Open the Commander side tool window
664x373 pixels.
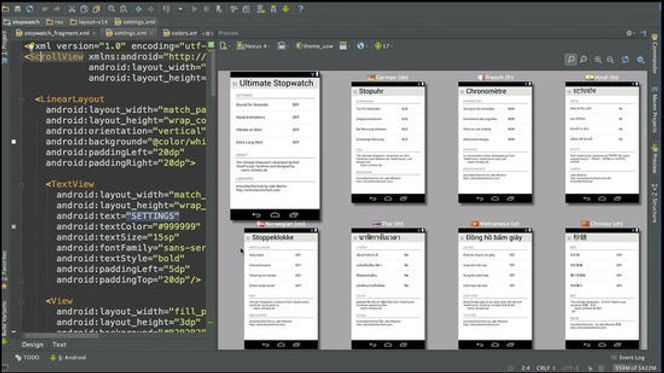[x=655, y=54]
